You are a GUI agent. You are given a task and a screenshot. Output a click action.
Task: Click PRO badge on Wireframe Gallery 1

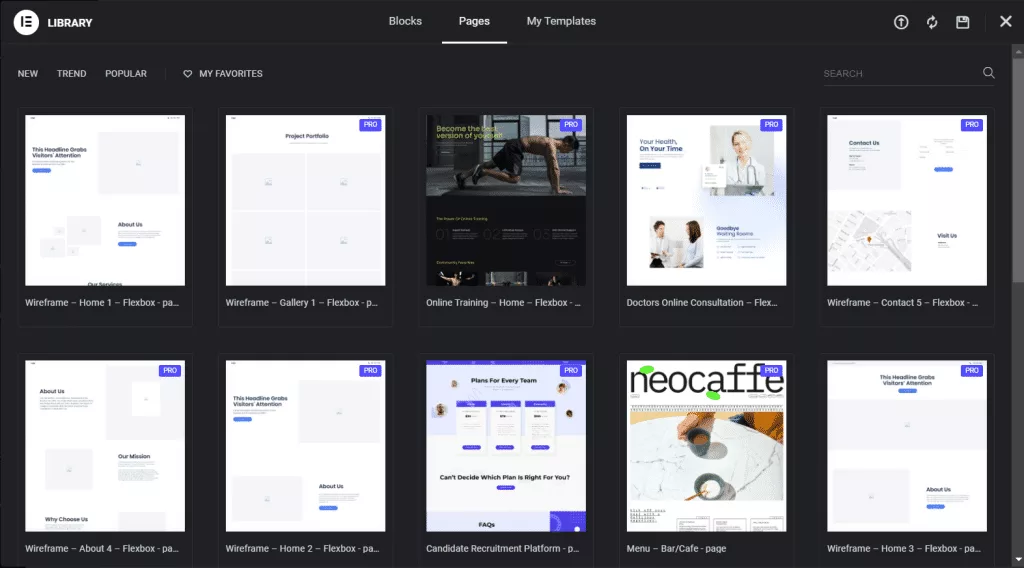370,125
